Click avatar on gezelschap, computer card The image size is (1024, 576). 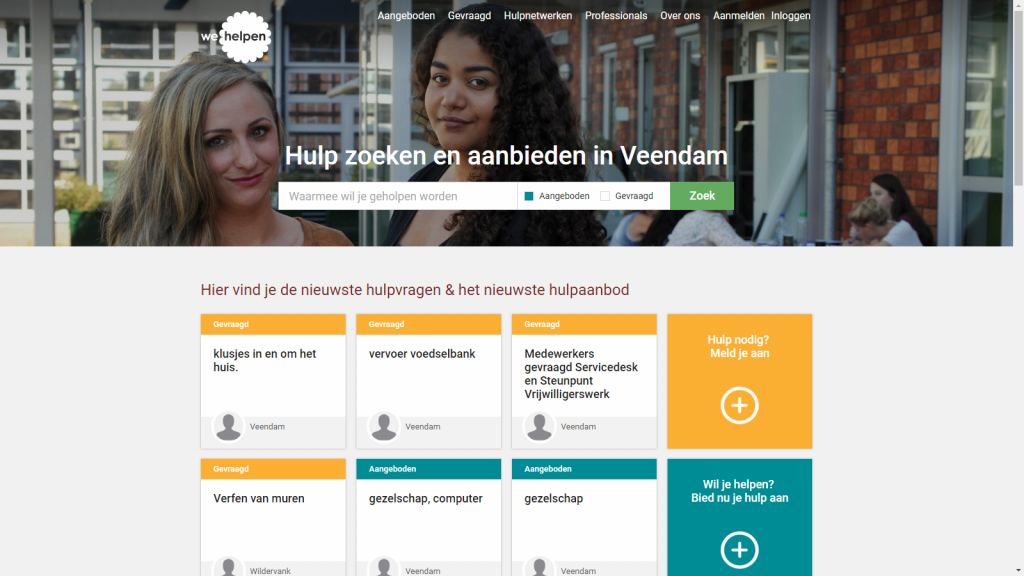tap(383, 567)
